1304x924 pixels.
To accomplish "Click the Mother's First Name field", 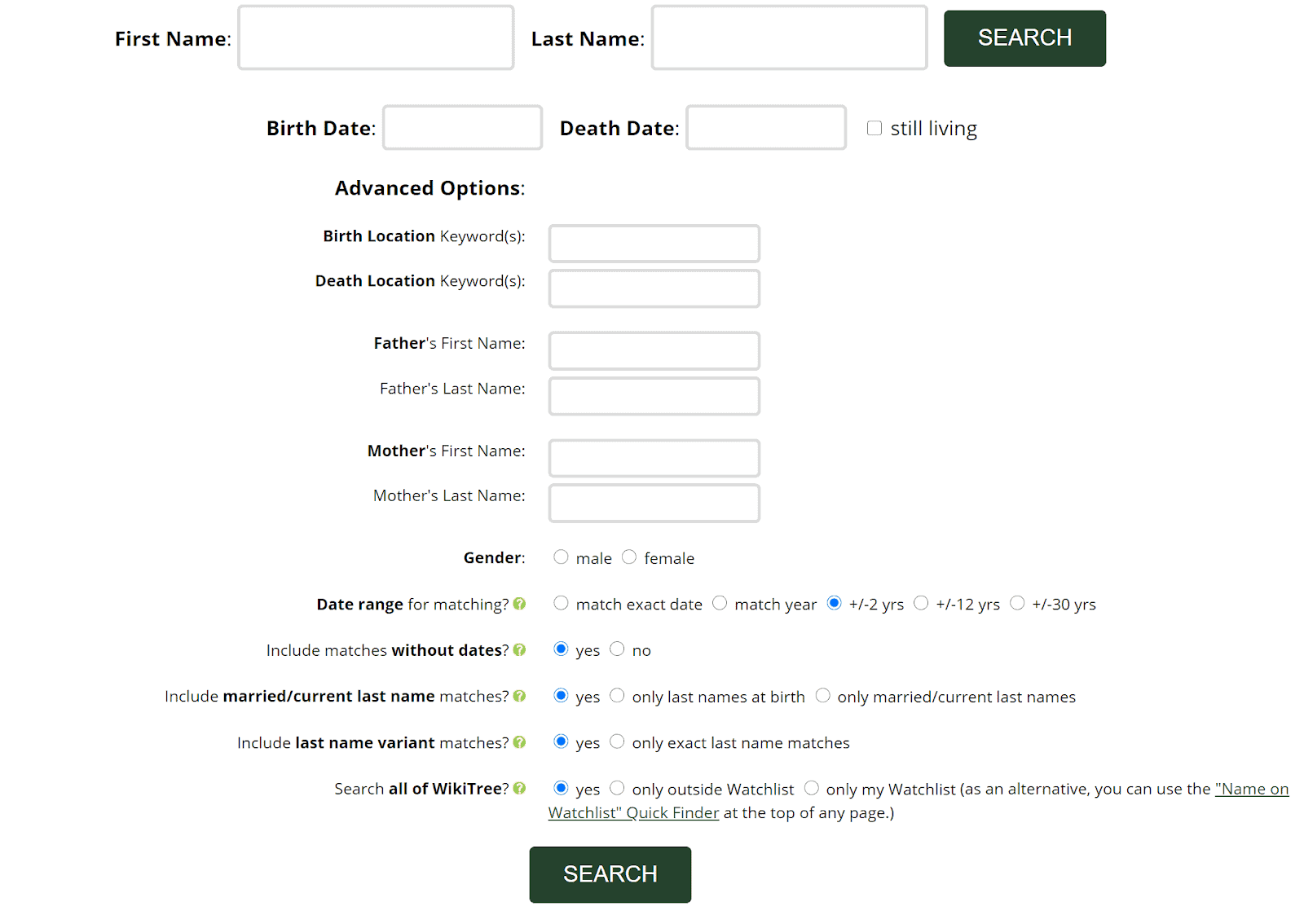I will pos(653,458).
